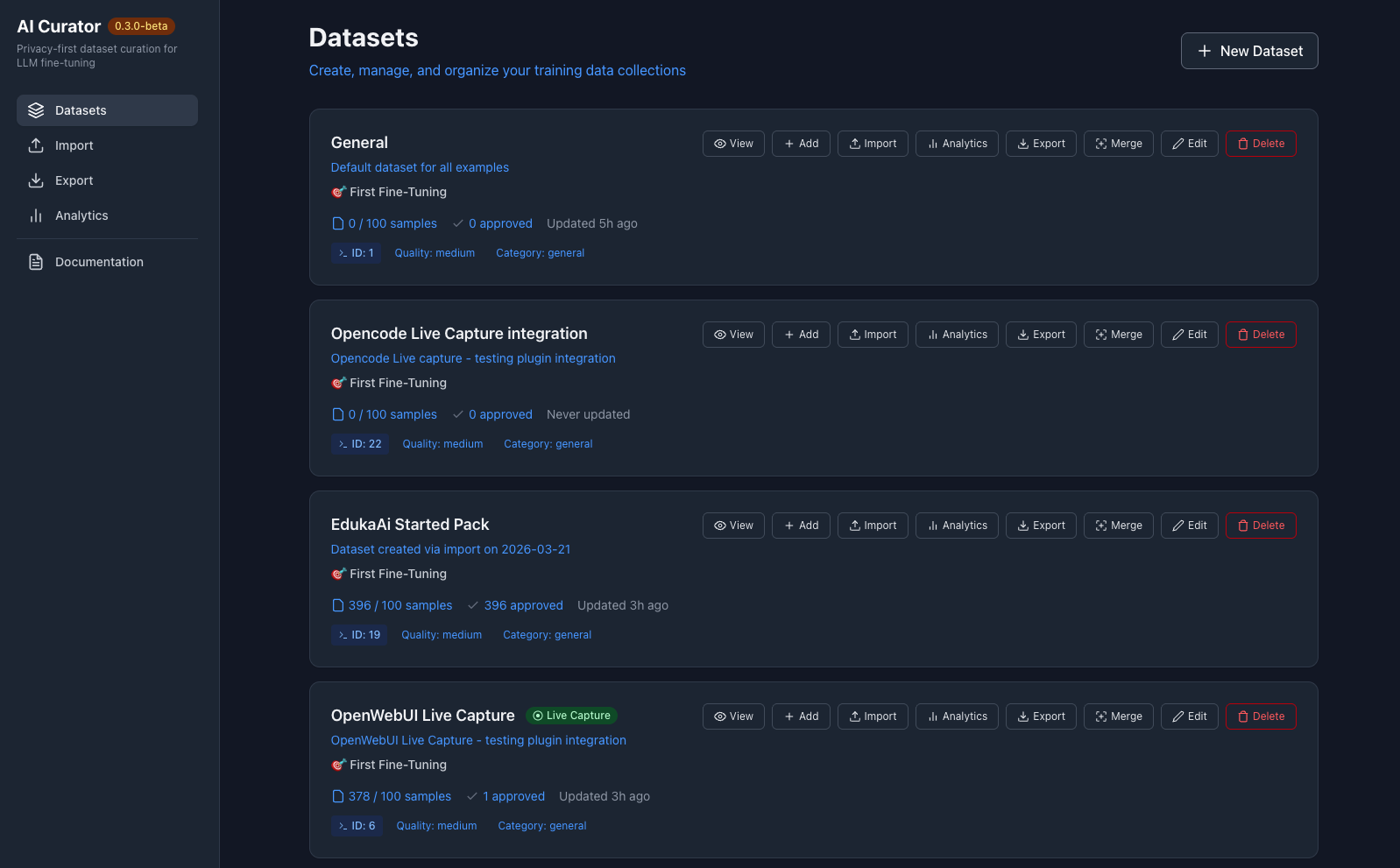Click the green Live Capture badge

(x=571, y=716)
